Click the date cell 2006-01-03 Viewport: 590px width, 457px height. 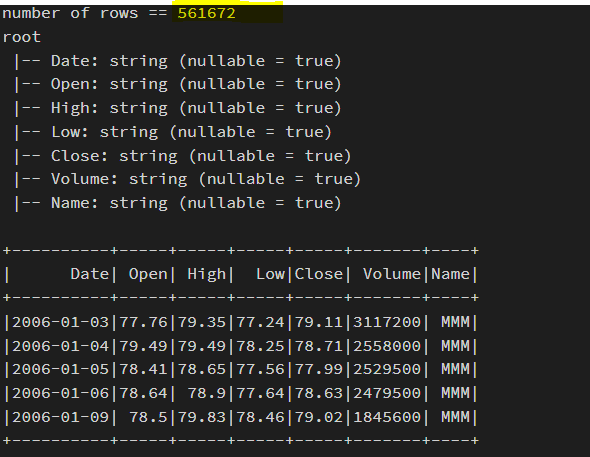click(60, 322)
